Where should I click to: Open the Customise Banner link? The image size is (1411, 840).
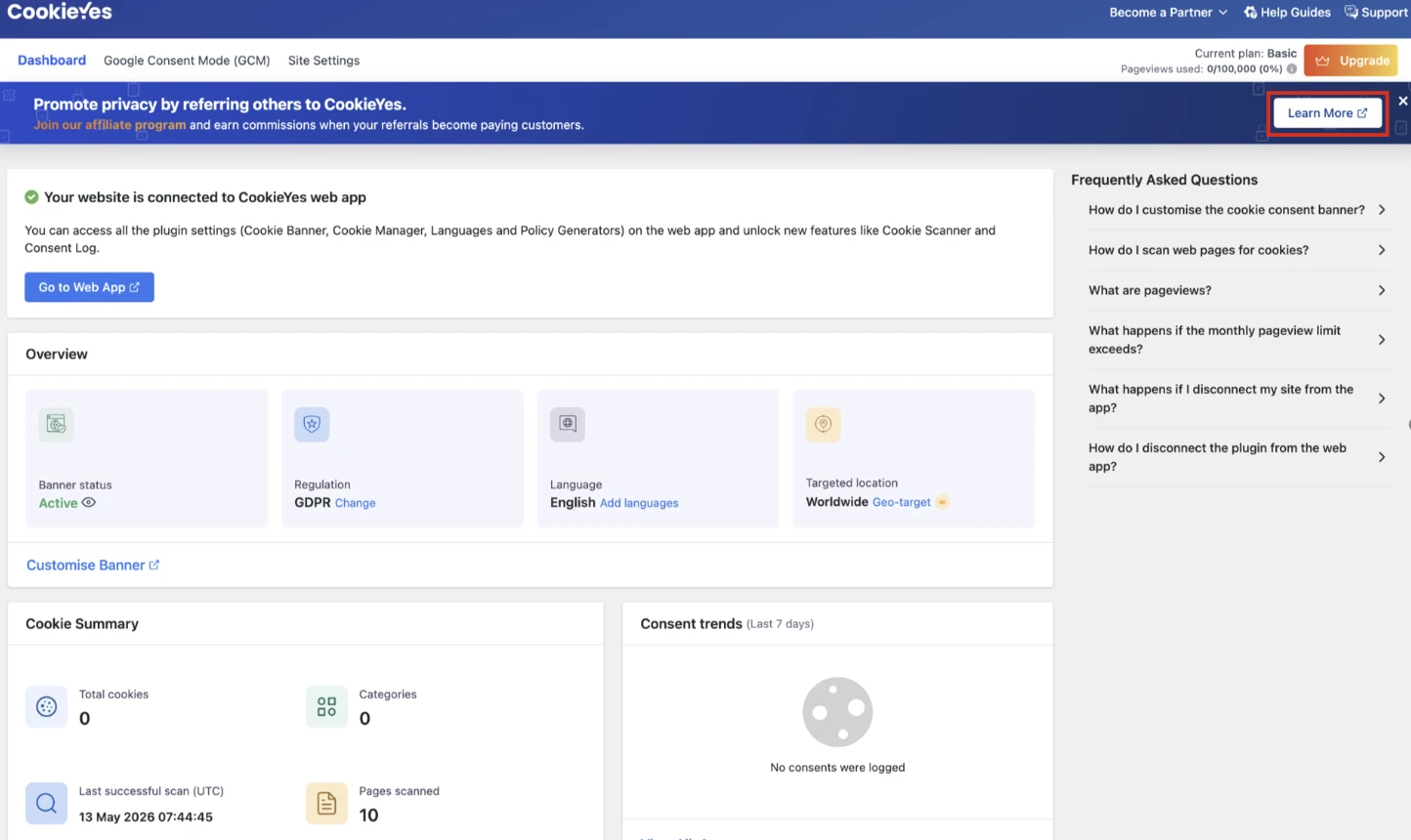tap(93, 566)
